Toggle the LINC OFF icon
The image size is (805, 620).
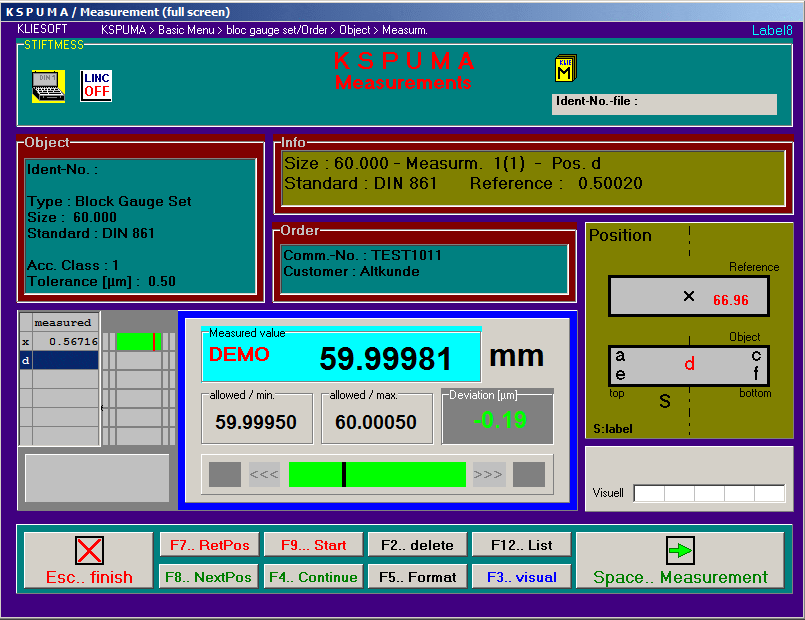coord(96,86)
